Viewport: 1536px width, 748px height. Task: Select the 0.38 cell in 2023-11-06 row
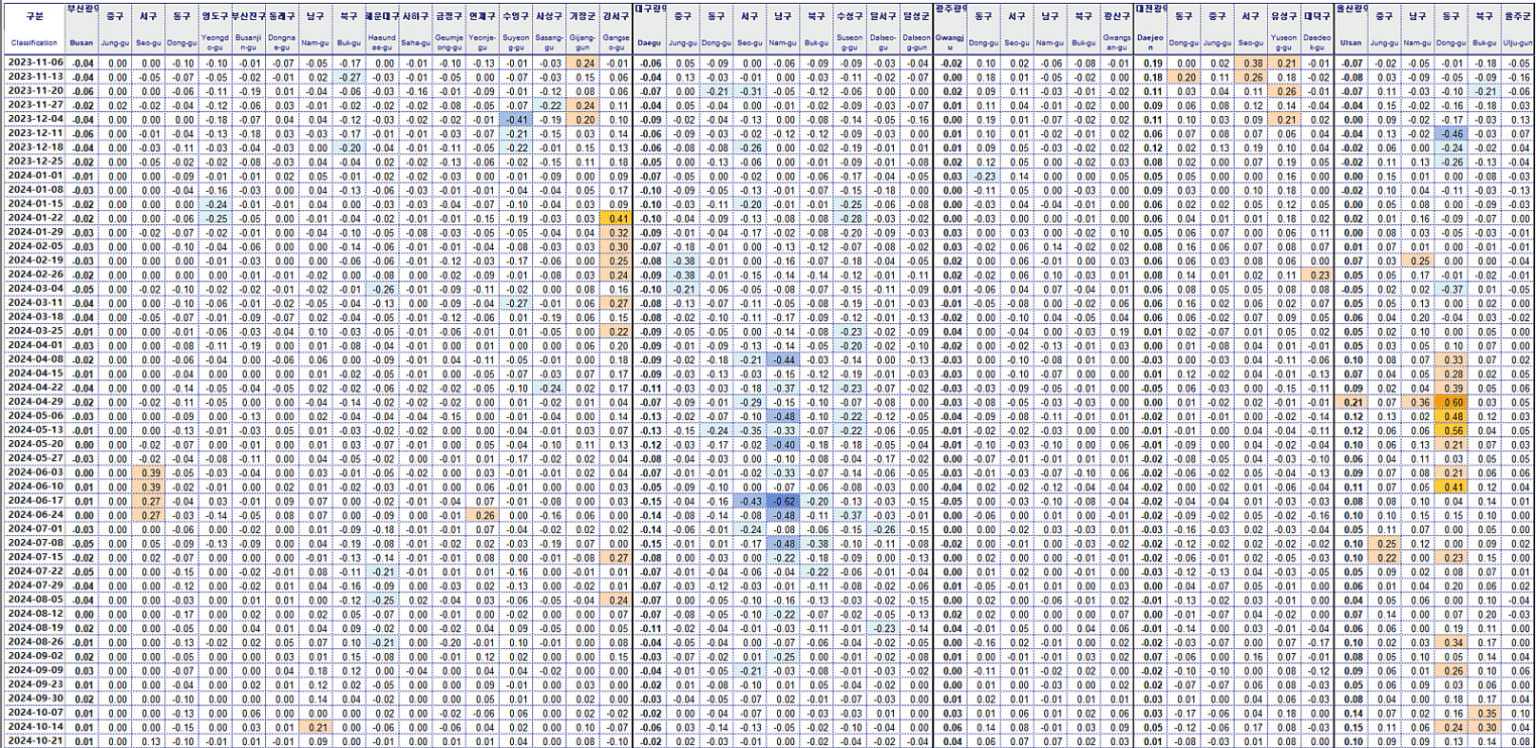(1250, 62)
